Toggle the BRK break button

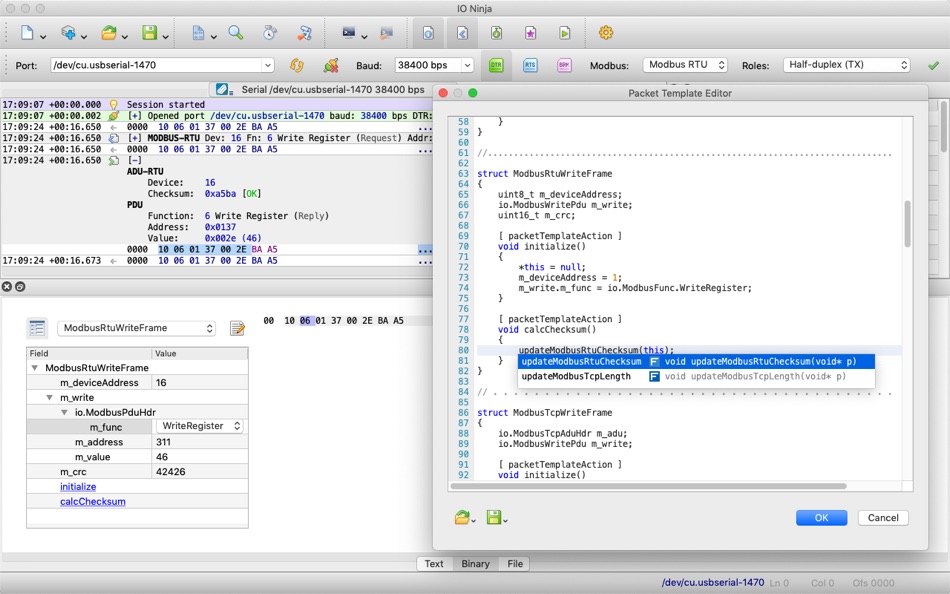(x=564, y=65)
